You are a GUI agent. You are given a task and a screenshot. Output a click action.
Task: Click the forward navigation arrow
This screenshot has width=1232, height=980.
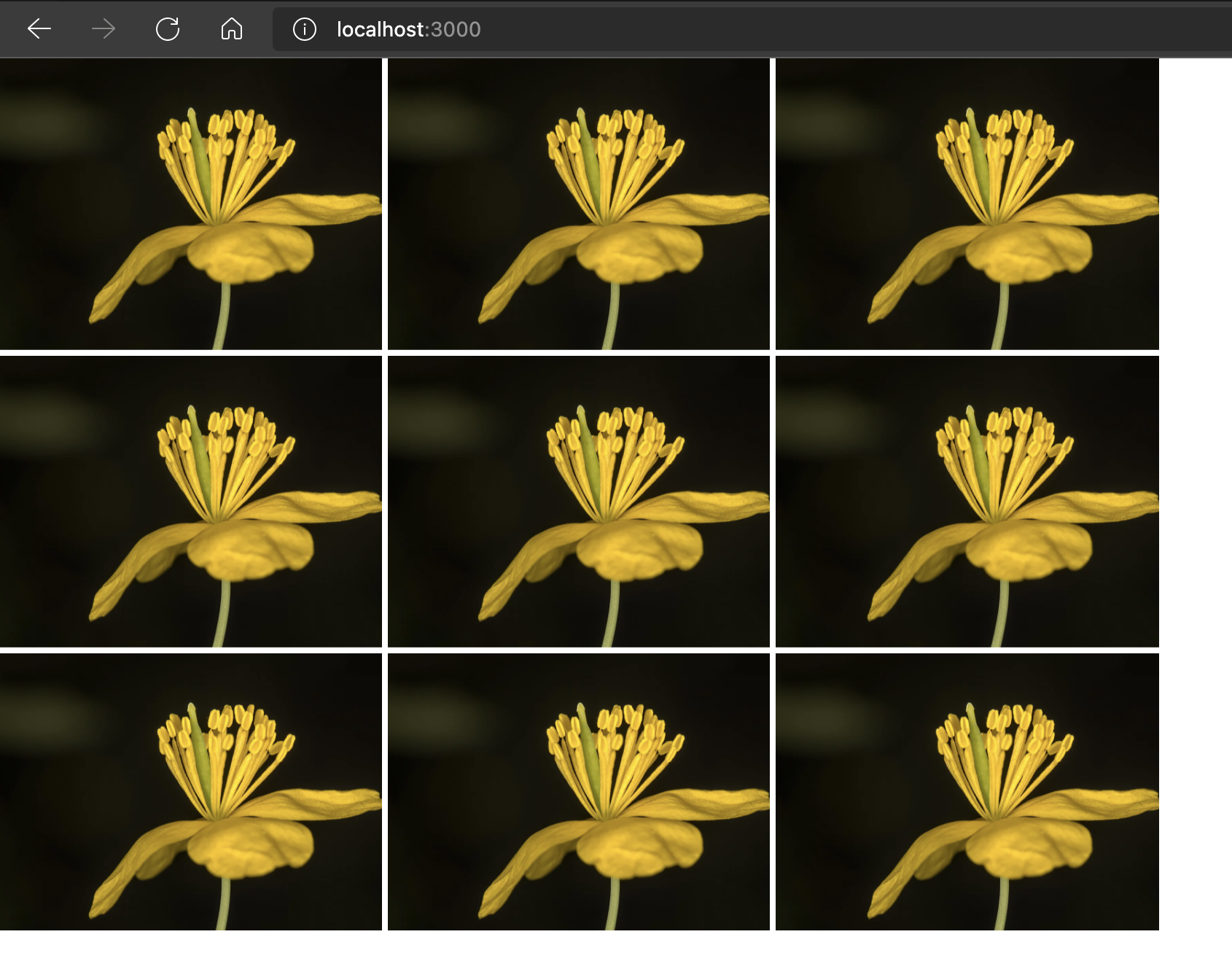pos(104,29)
